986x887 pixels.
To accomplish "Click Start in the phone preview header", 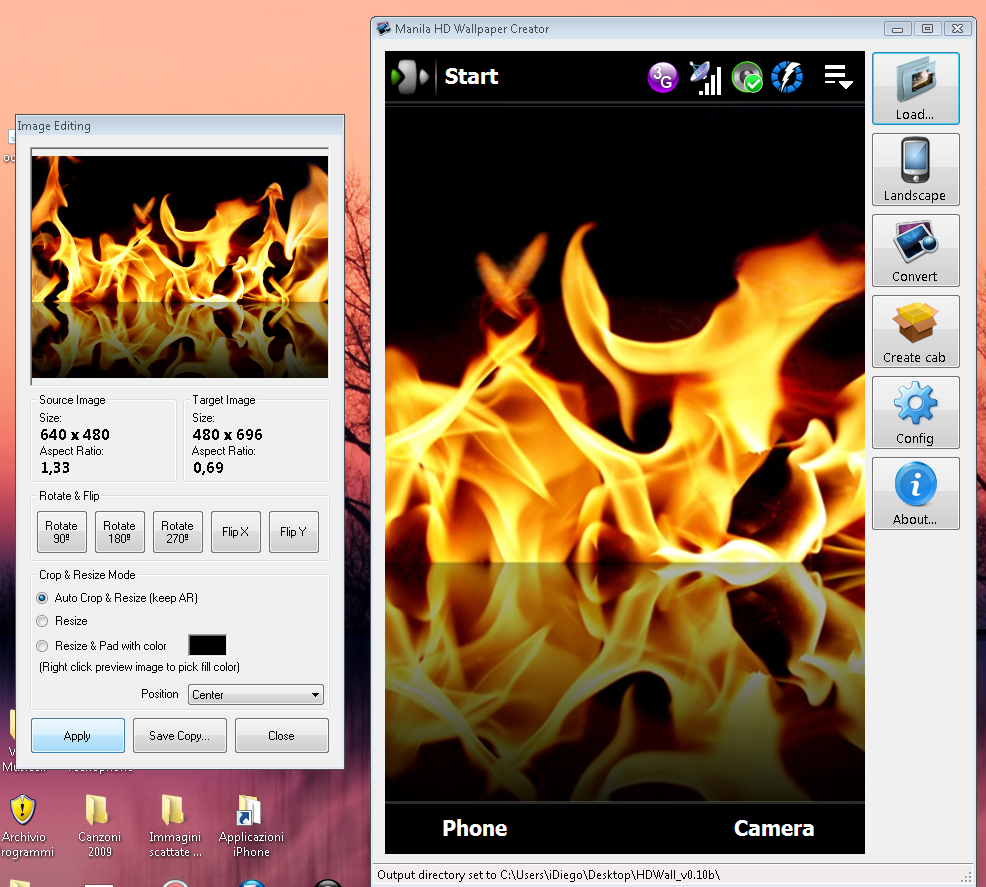I will 471,77.
